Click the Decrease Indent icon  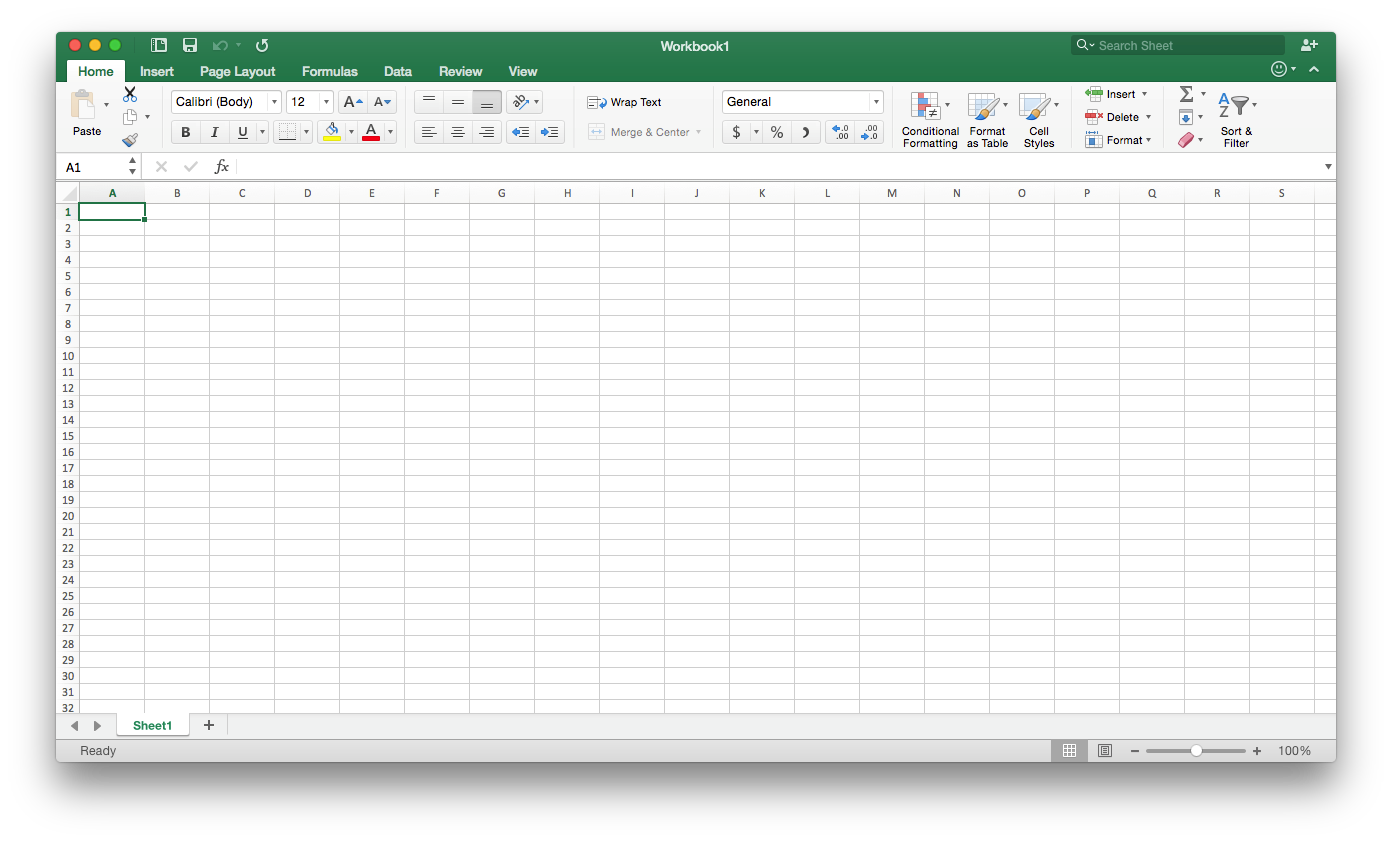[x=521, y=132]
